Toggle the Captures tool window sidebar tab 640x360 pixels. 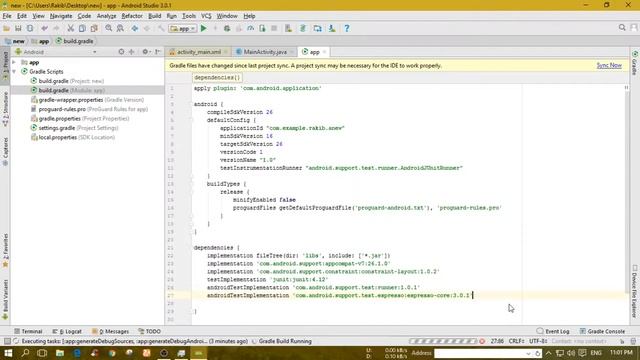point(5,152)
